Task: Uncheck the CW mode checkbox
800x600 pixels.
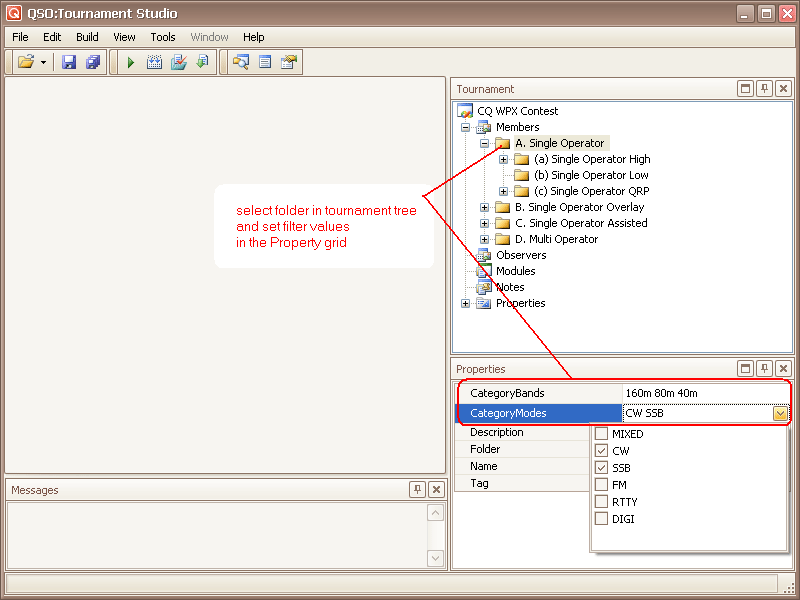Action: 601,451
